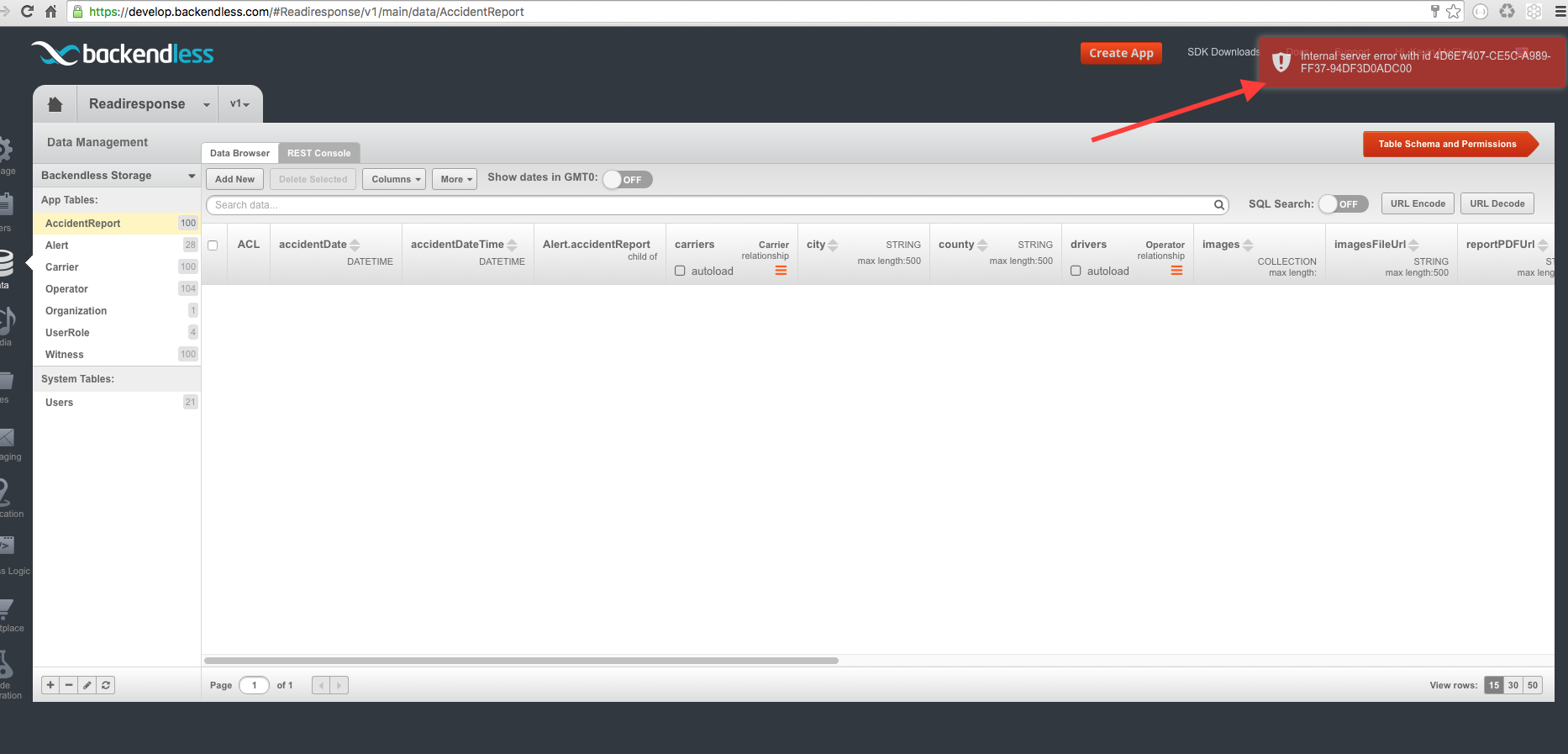This screenshot has width=1568, height=754.
Task: Switch to the REST Console tab
Action: 318,153
